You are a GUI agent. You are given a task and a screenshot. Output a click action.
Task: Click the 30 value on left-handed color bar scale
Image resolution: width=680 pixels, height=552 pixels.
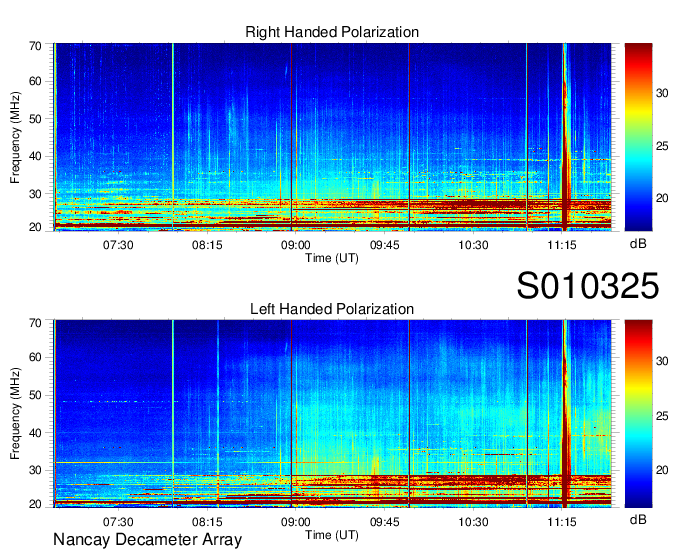click(662, 362)
